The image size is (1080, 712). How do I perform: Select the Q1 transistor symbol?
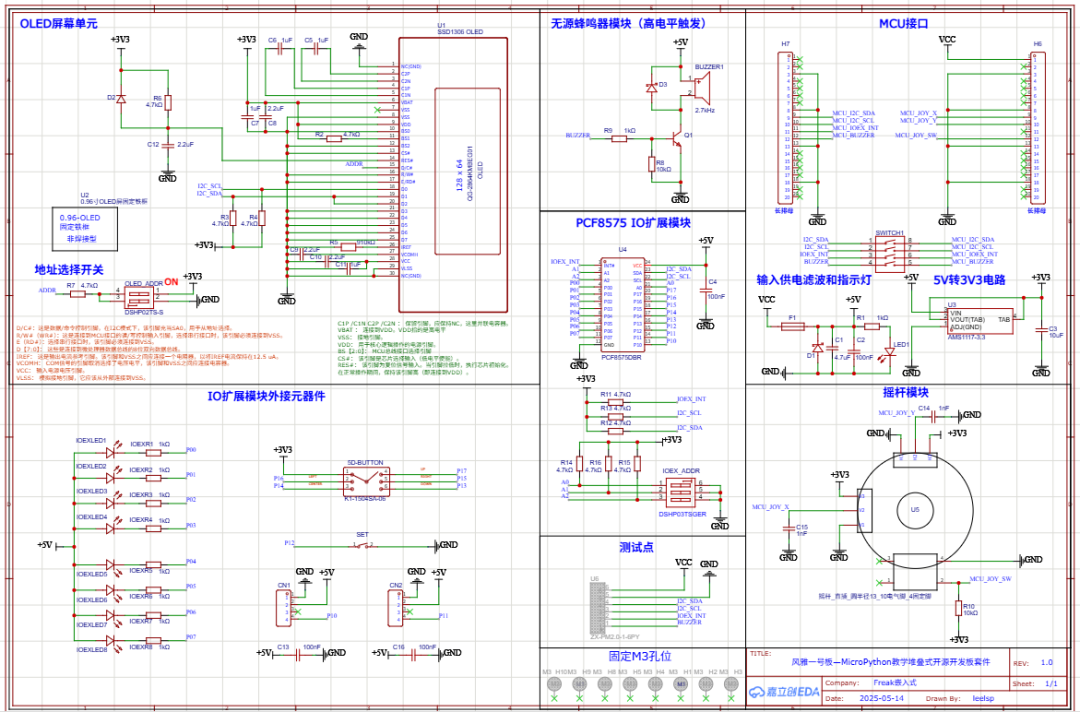pos(679,139)
